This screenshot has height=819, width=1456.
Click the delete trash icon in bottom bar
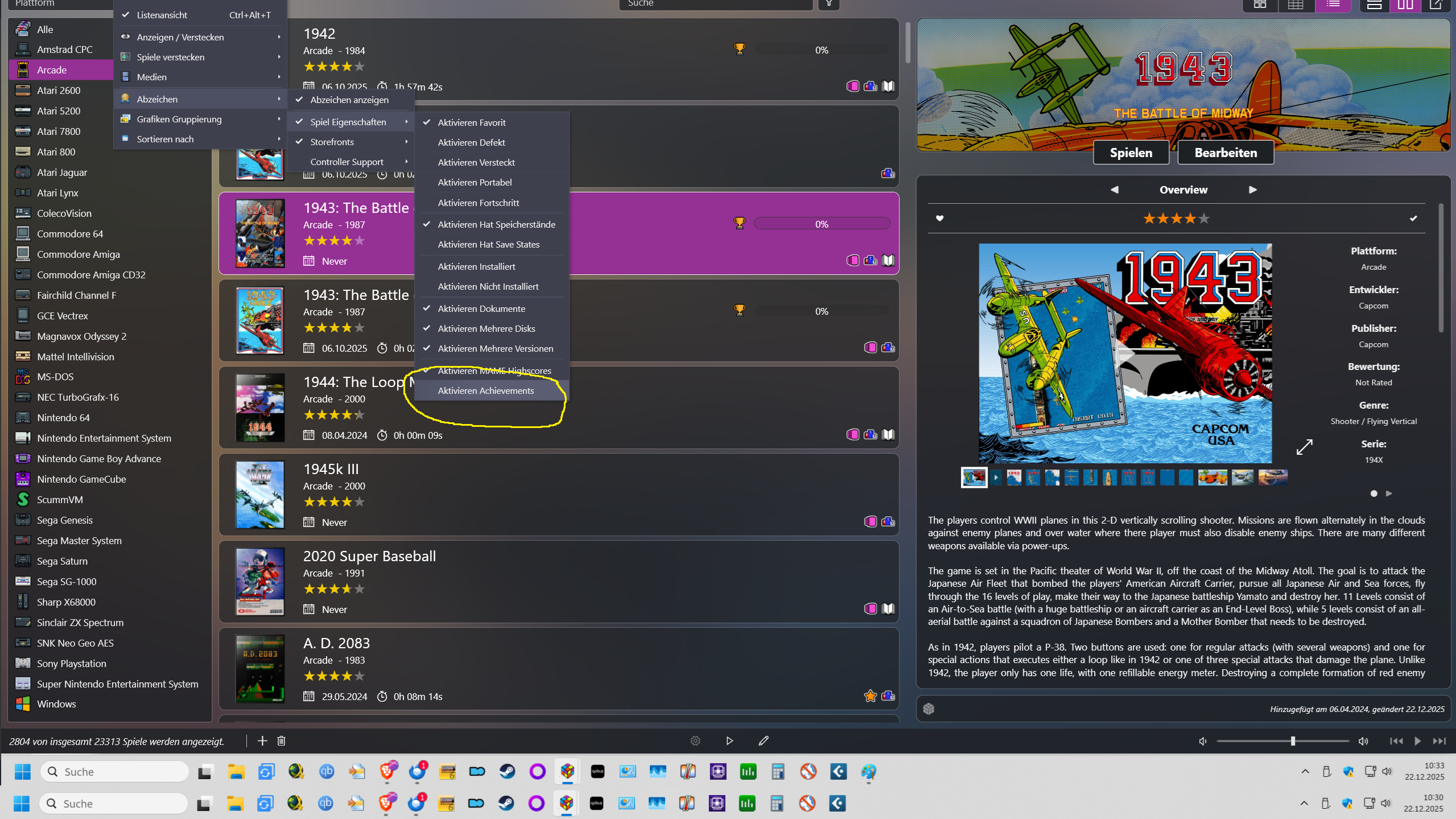coord(281,740)
